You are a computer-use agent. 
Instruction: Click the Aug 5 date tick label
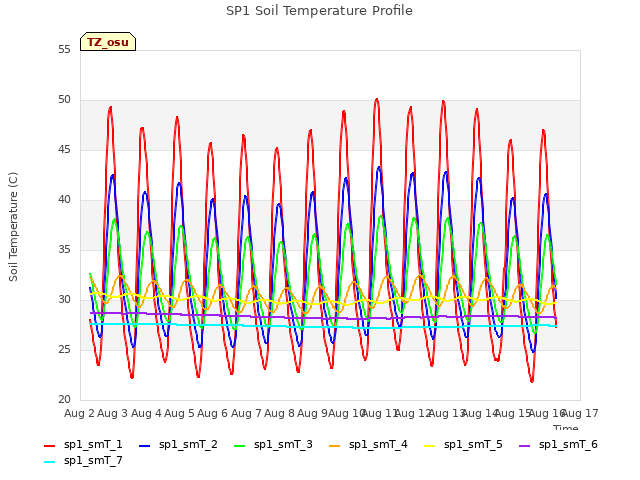click(179, 413)
